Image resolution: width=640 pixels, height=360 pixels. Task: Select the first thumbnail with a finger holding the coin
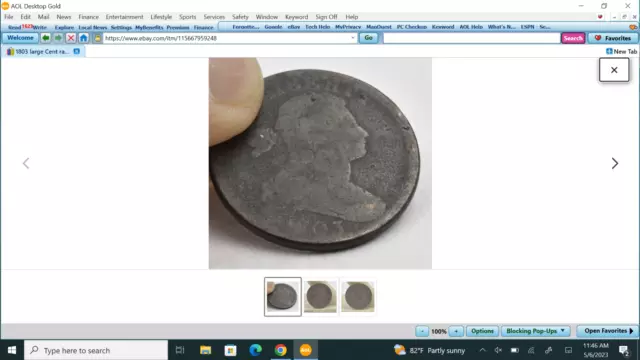coord(282,297)
